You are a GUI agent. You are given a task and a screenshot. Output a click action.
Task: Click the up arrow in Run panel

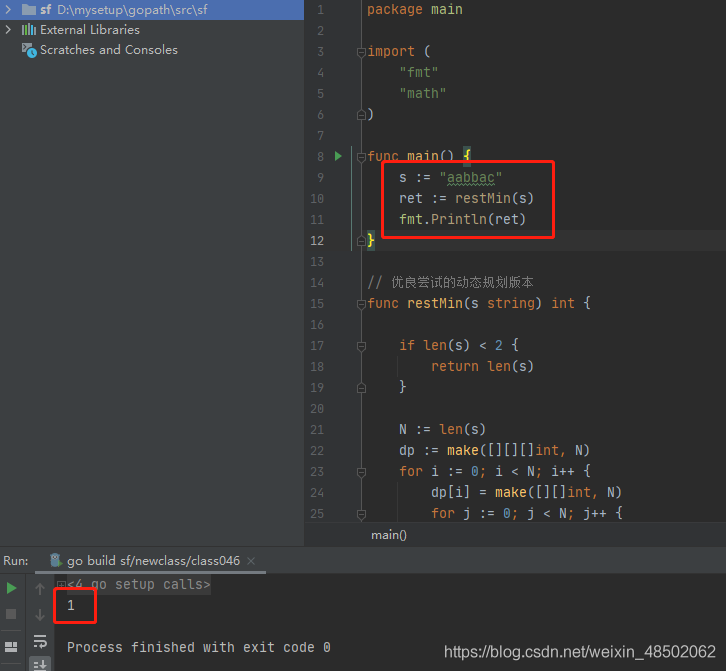point(40,589)
